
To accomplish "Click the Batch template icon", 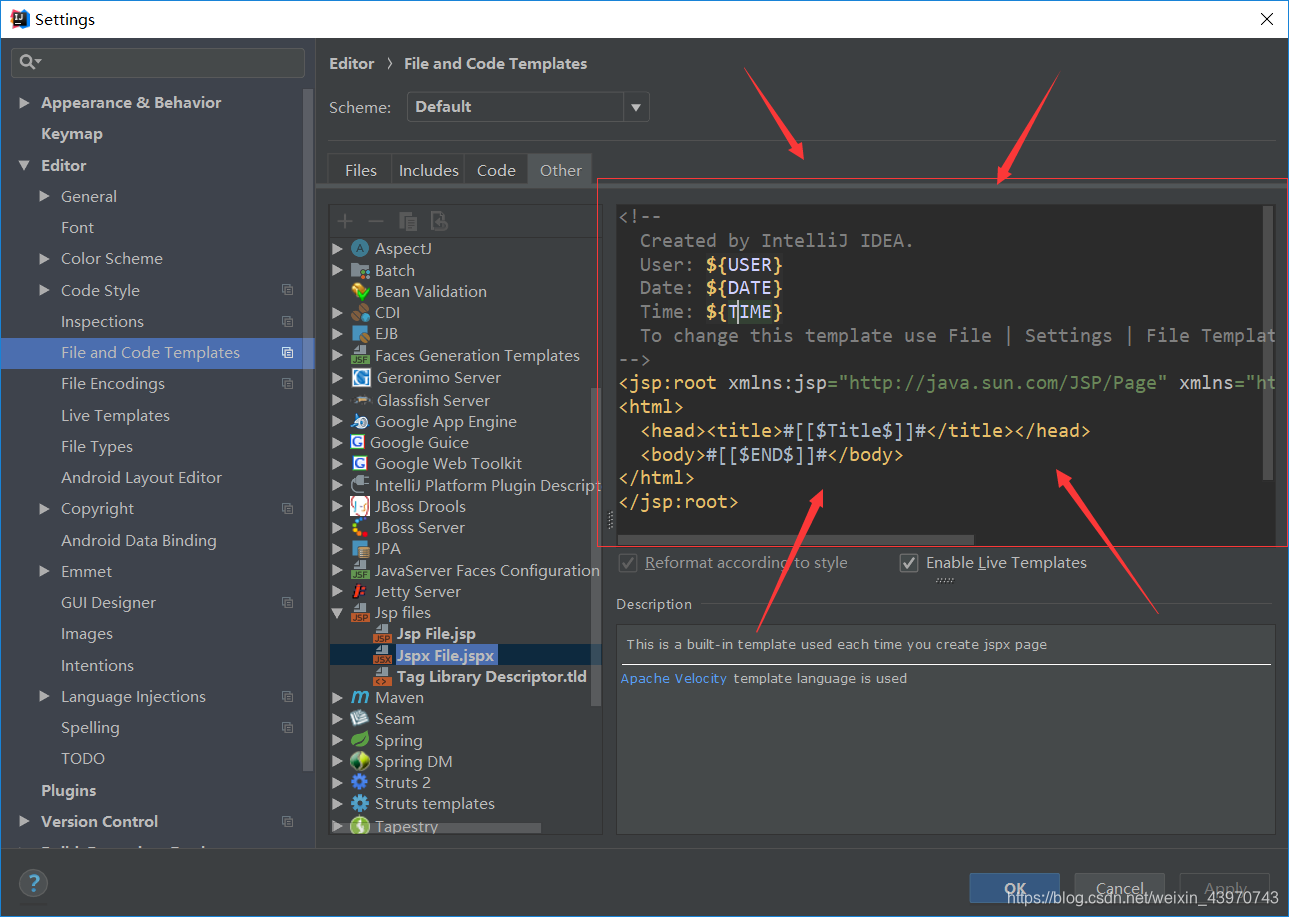I will point(360,270).
